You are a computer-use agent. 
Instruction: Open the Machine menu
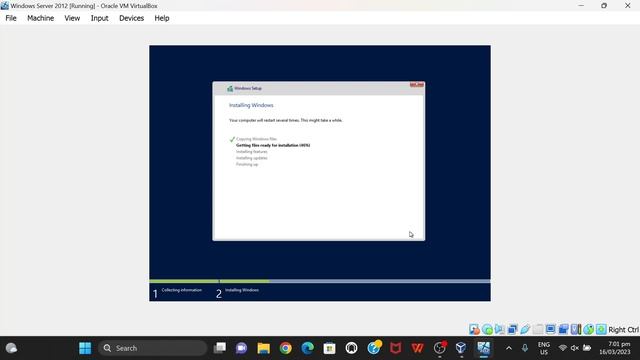[x=40, y=18]
